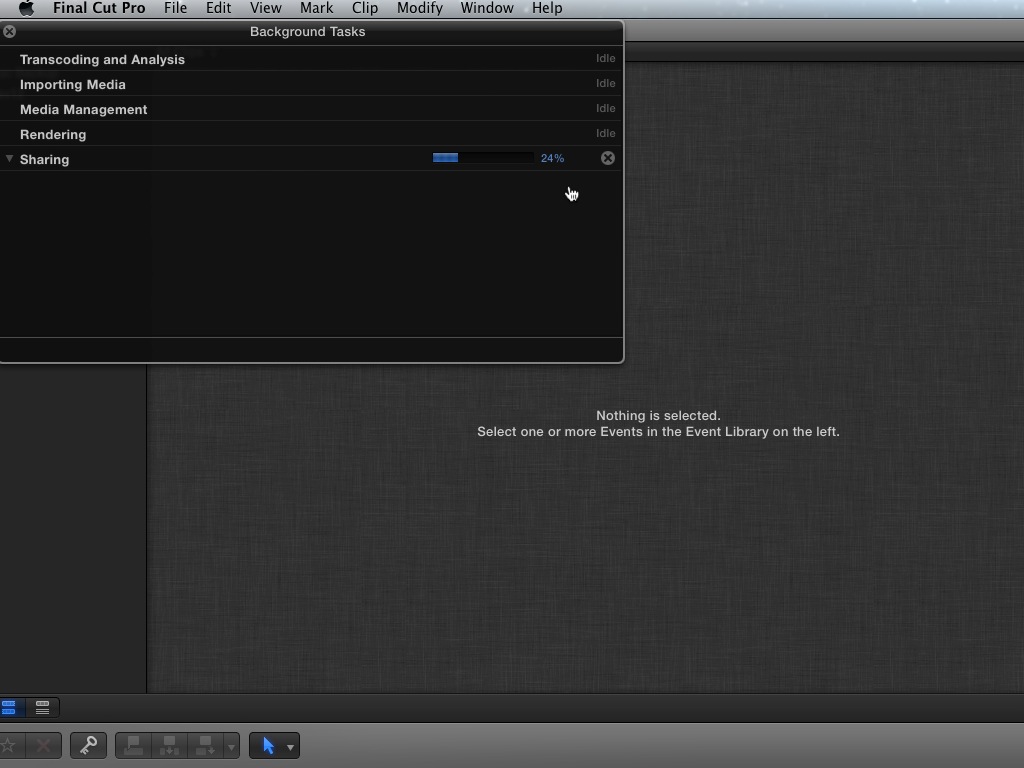1024x768 pixels.
Task: Click the 'Nothing is selected.' message
Action: coord(658,415)
